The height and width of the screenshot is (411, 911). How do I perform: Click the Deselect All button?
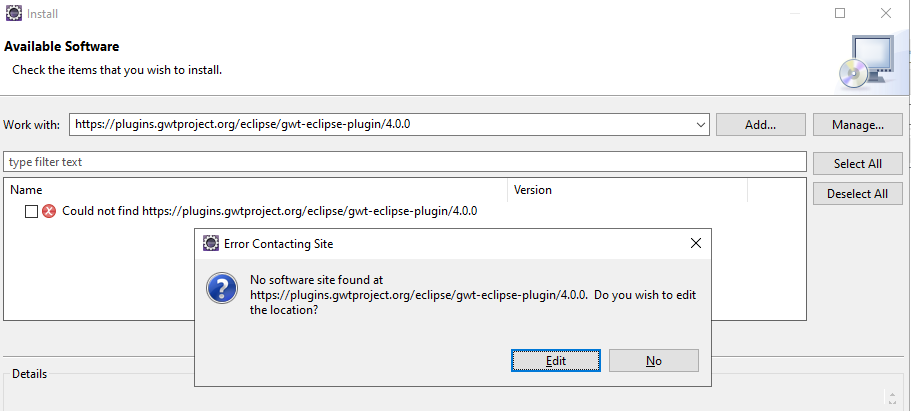pyautogui.click(x=857, y=194)
